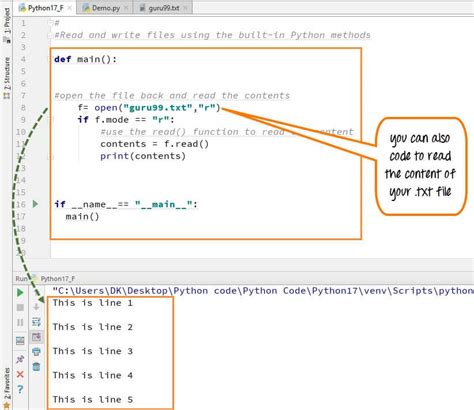This screenshot has height=410, width=474.
Task: Switch to the Demo.py editor tab
Action: click(105, 8)
